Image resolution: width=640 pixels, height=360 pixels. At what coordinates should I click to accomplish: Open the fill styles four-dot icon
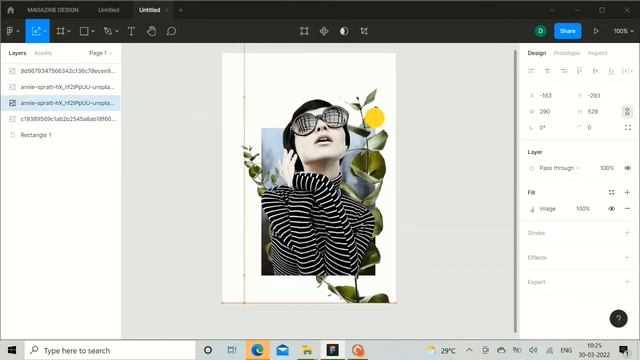click(x=611, y=192)
